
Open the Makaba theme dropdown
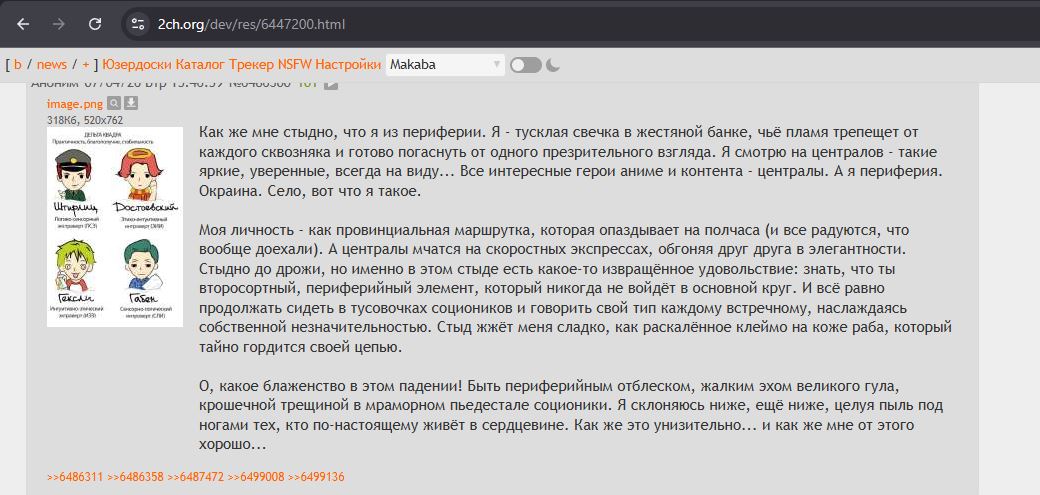click(445, 64)
